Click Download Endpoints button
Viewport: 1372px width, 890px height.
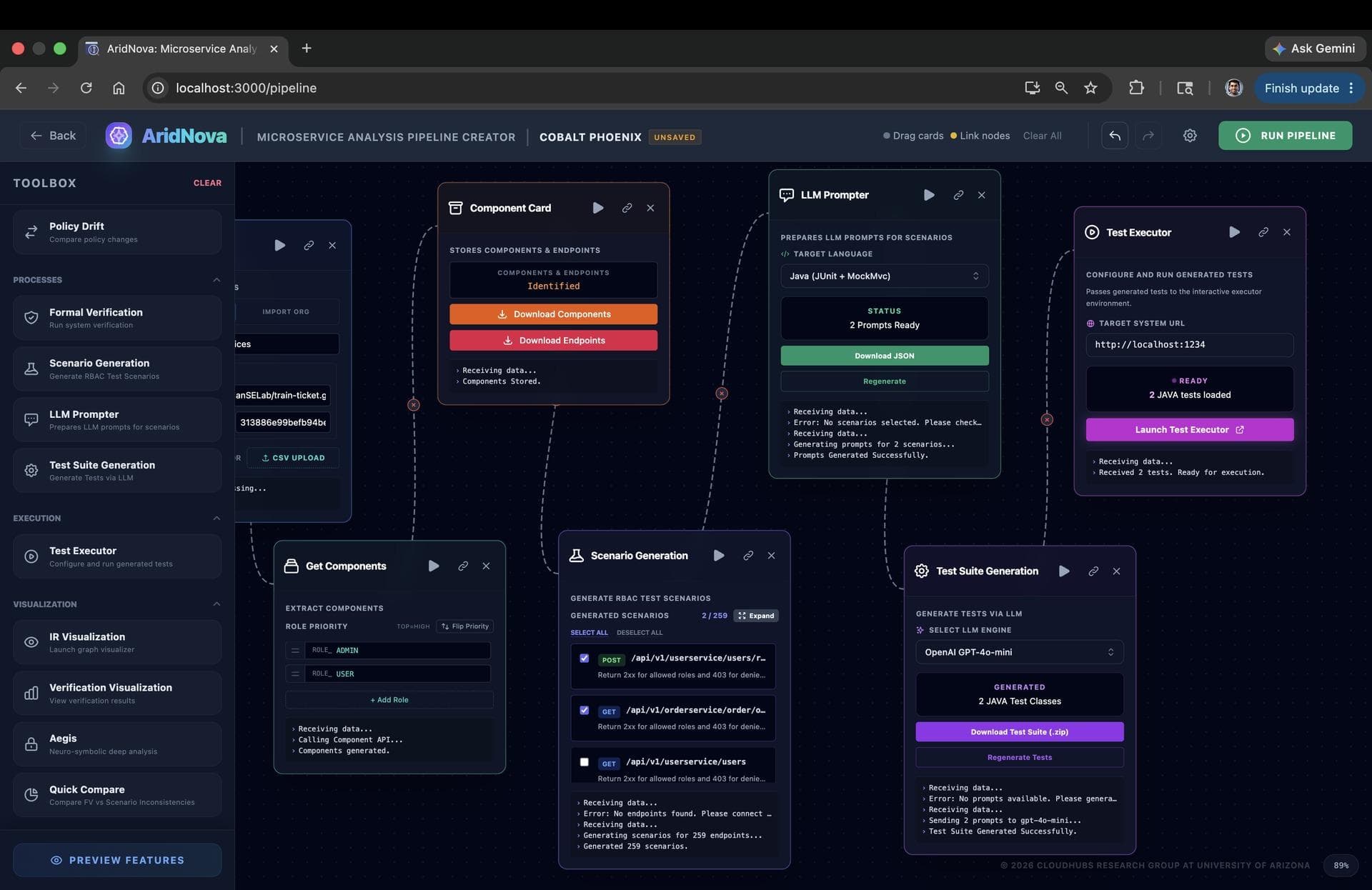click(553, 341)
